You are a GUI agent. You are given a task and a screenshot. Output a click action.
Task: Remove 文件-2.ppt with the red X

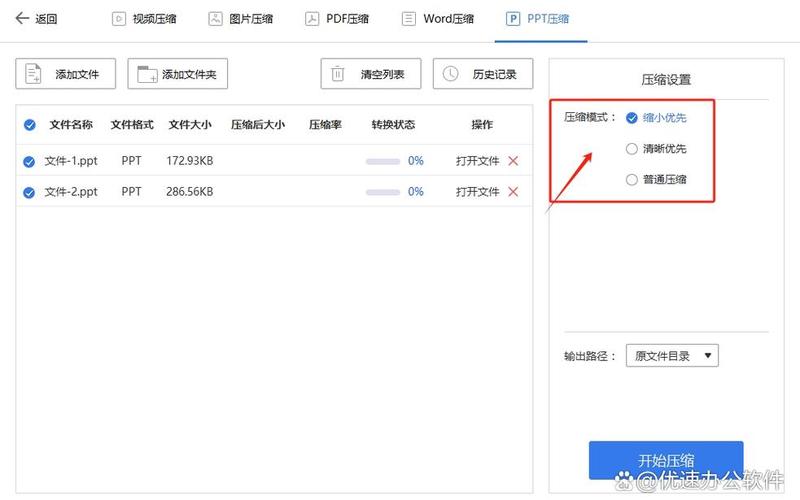513,192
